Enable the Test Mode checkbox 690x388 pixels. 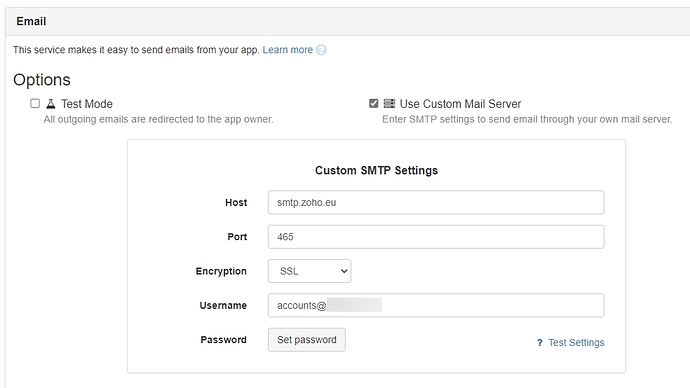pos(35,103)
